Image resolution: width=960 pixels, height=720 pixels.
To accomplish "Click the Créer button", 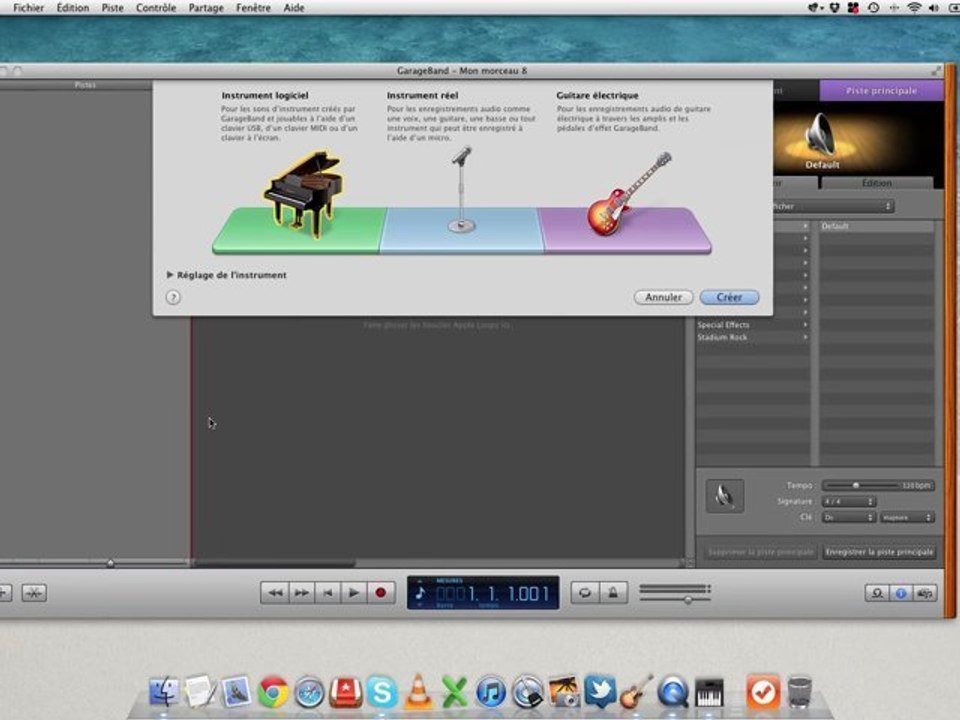I will [x=729, y=297].
